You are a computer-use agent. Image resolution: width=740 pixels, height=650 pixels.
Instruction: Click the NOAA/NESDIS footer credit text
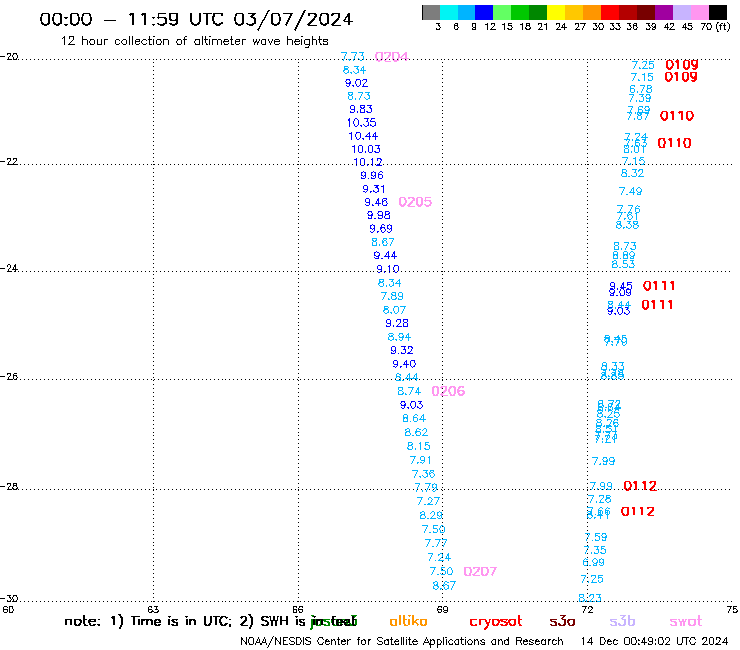(402, 642)
